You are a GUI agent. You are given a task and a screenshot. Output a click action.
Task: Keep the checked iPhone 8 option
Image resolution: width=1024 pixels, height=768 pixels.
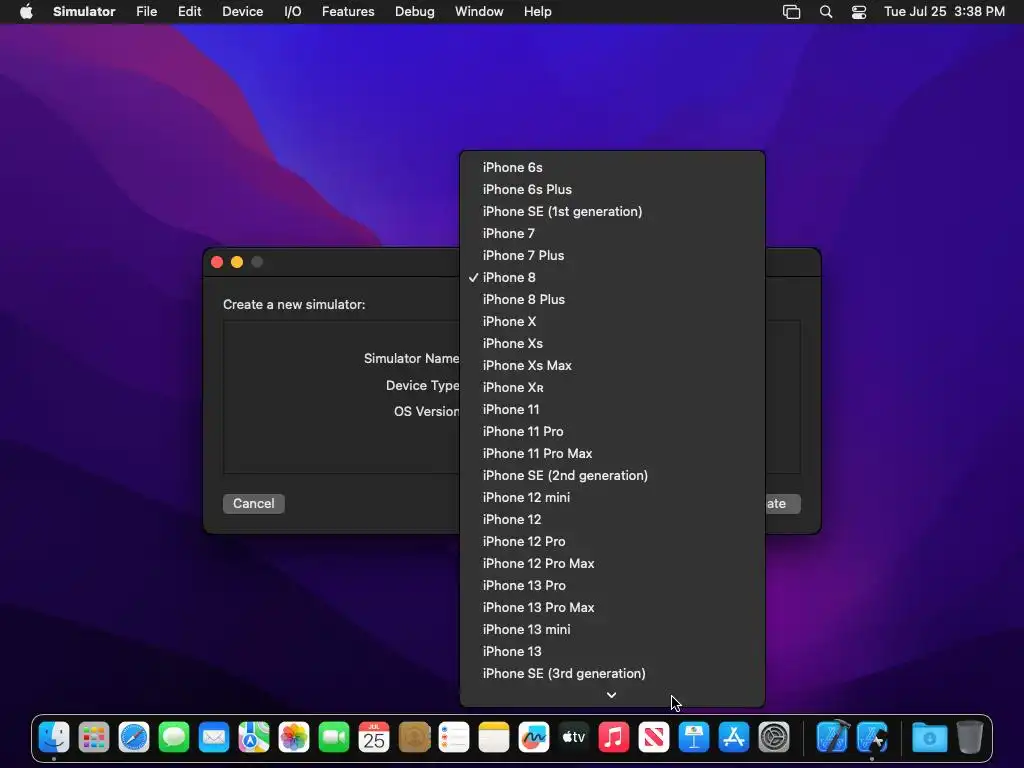(612, 278)
